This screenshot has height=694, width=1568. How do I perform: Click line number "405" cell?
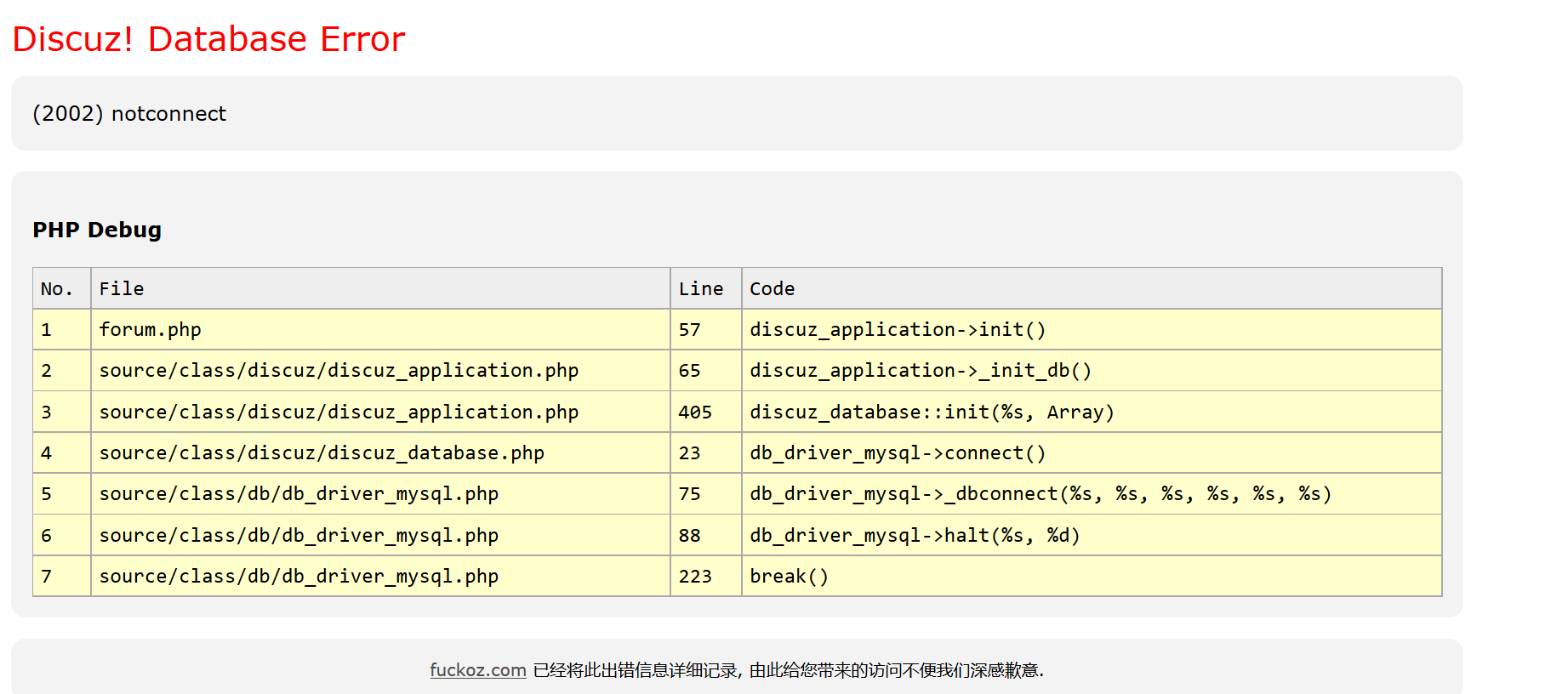pyautogui.click(x=706, y=412)
